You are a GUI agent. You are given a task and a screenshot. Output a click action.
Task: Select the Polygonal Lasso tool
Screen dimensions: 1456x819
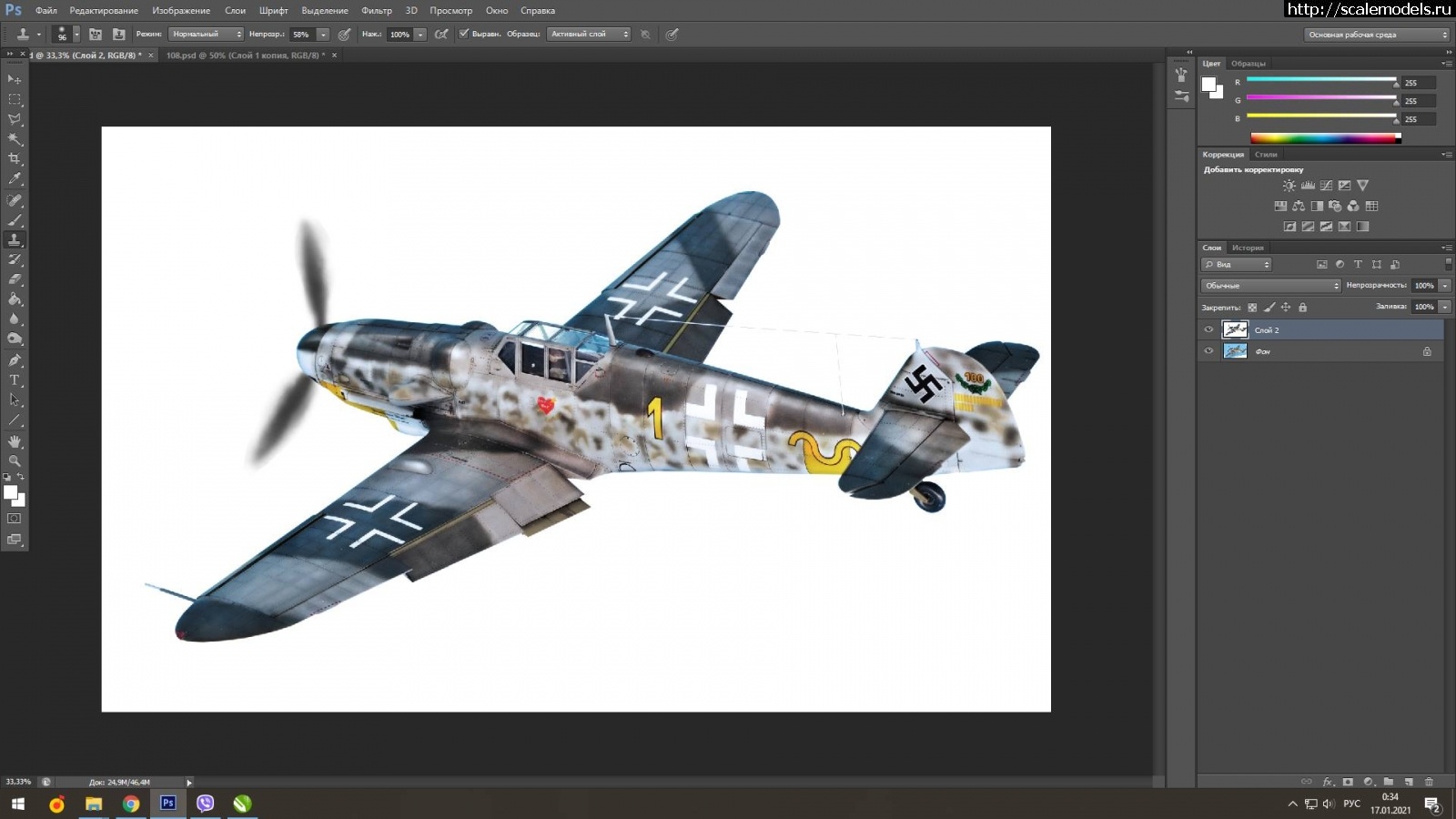15,119
